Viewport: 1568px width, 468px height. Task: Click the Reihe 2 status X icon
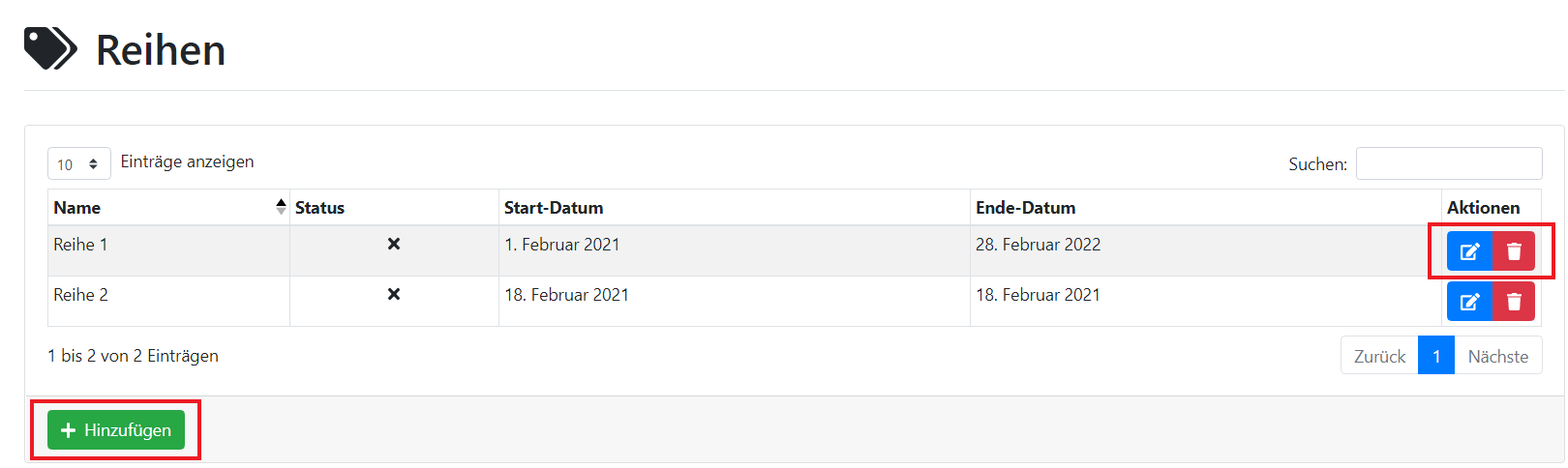(394, 295)
